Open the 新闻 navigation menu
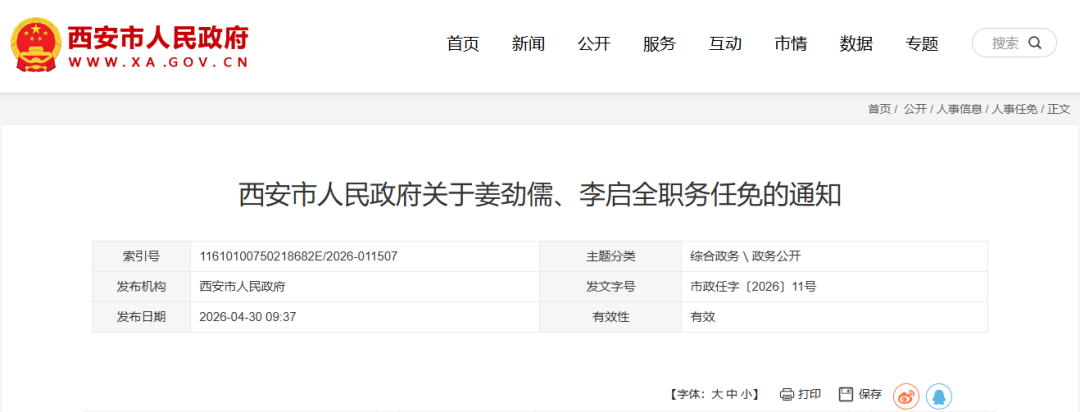 point(528,44)
